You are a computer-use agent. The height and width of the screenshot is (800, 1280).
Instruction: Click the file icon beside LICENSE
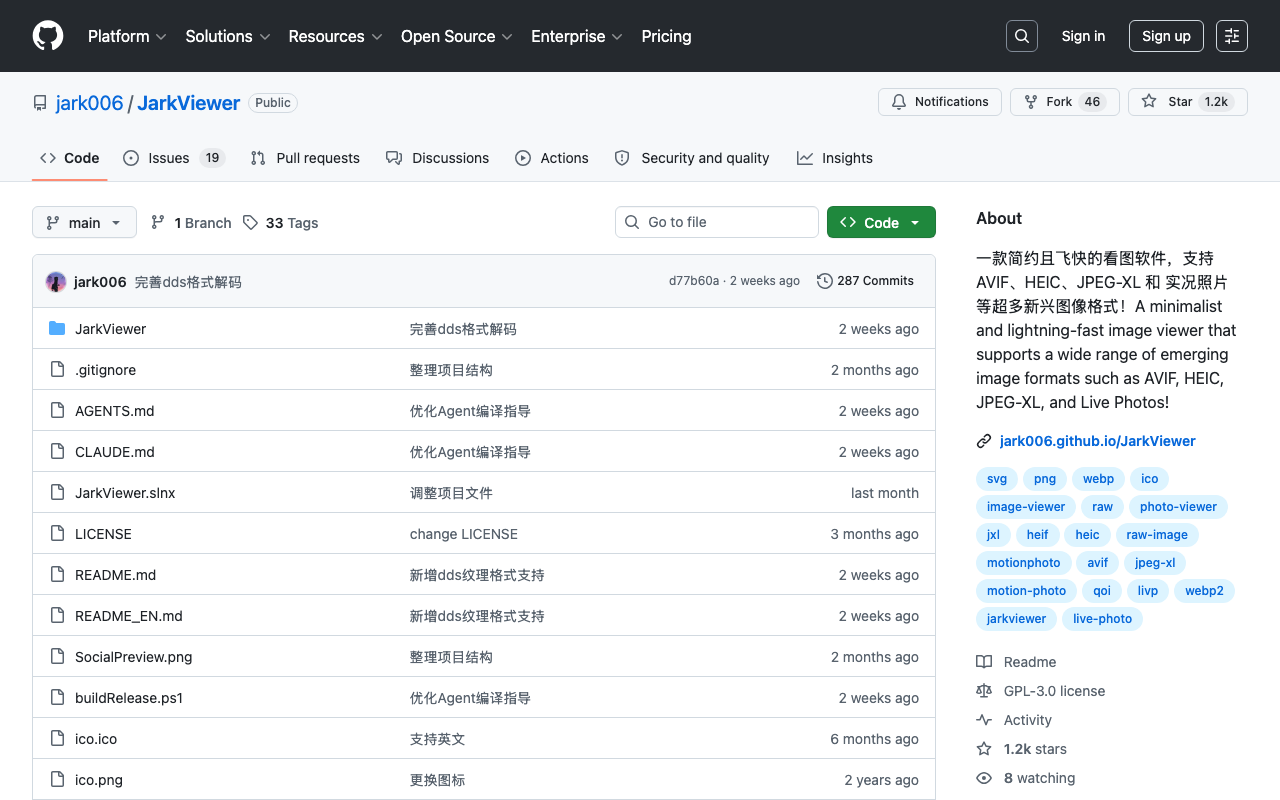pyautogui.click(x=57, y=534)
